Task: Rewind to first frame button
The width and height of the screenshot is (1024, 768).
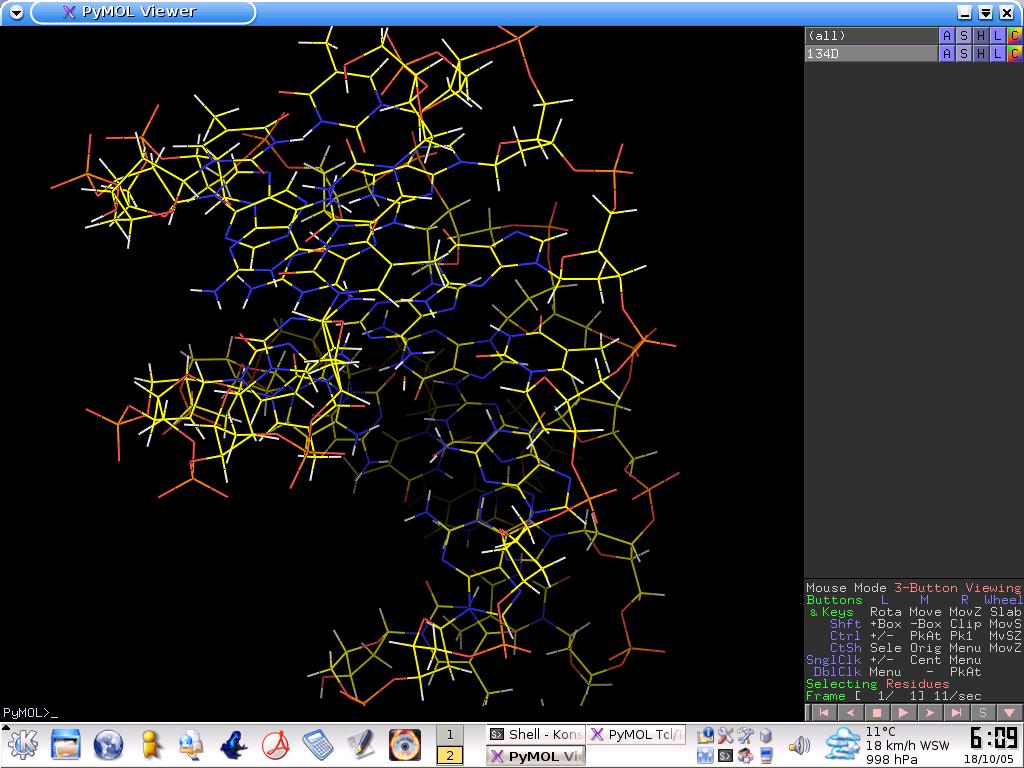Action: pos(823,713)
